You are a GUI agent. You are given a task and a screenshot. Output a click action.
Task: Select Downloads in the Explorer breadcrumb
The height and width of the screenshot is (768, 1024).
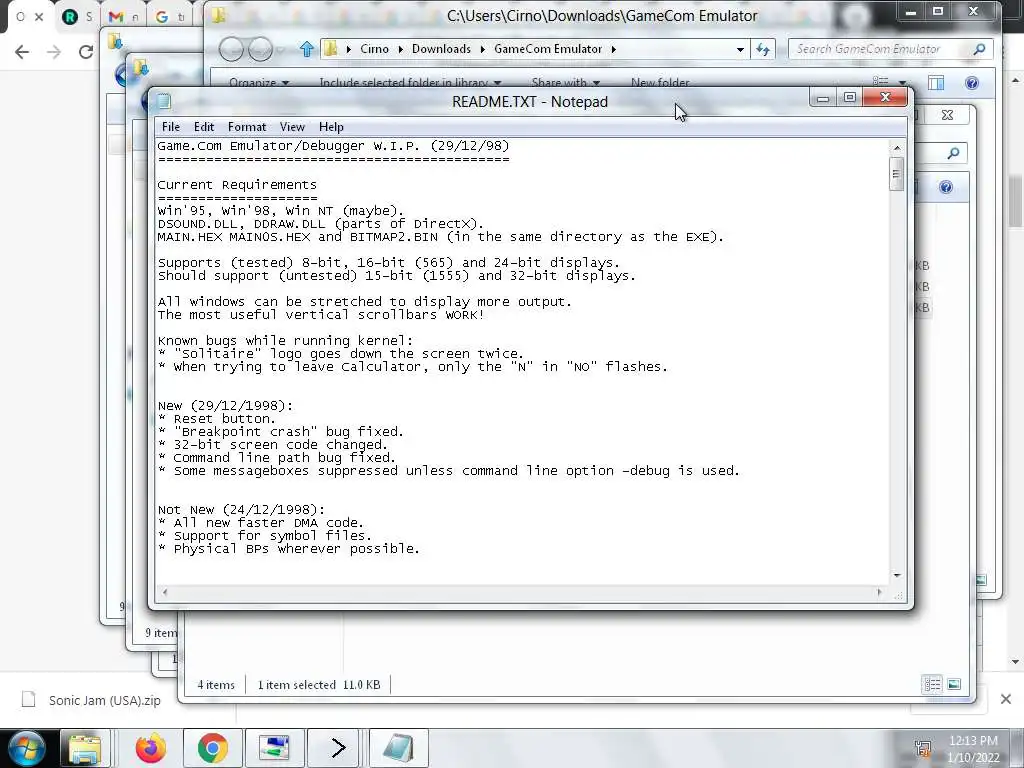pyautogui.click(x=441, y=49)
